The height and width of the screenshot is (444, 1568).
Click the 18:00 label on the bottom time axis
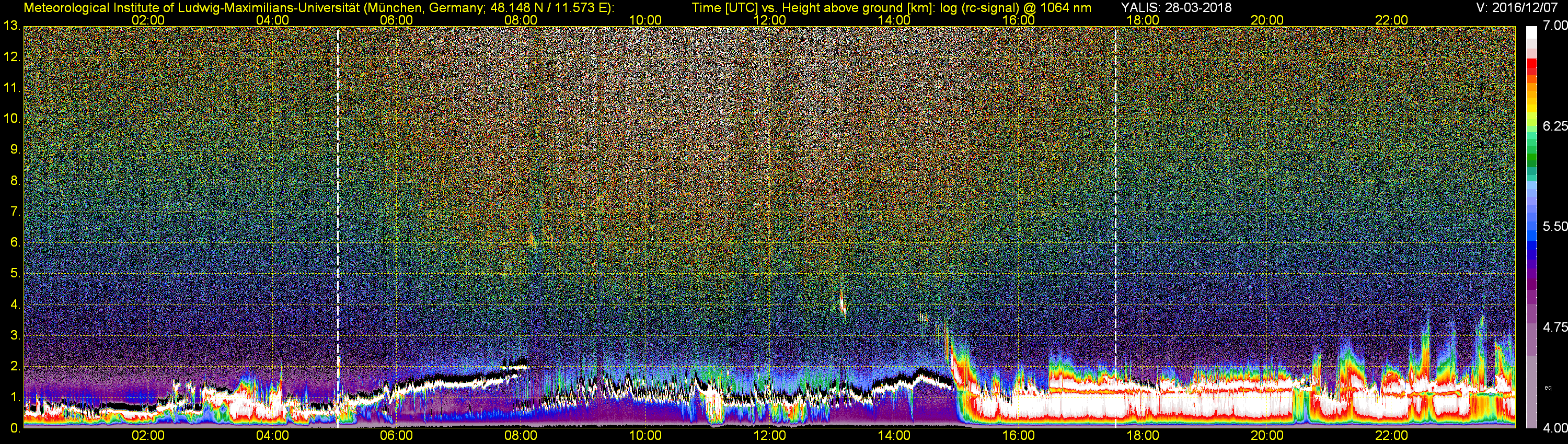[x=1143, y=436]
